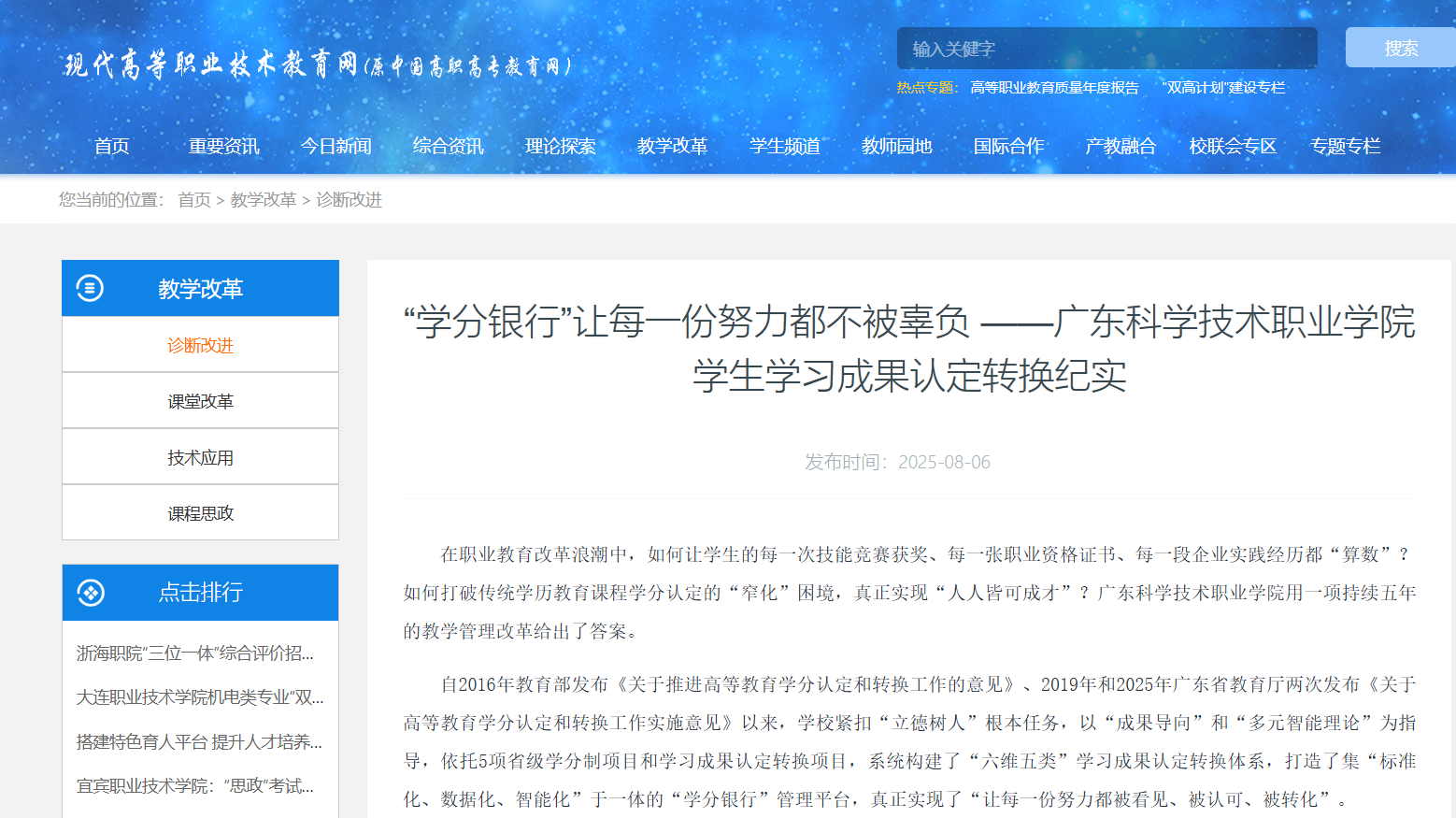Open ranked article 宜宾职业技术学院:"思政"考试...
The image size is (1456, 818).
coord(195,786)
